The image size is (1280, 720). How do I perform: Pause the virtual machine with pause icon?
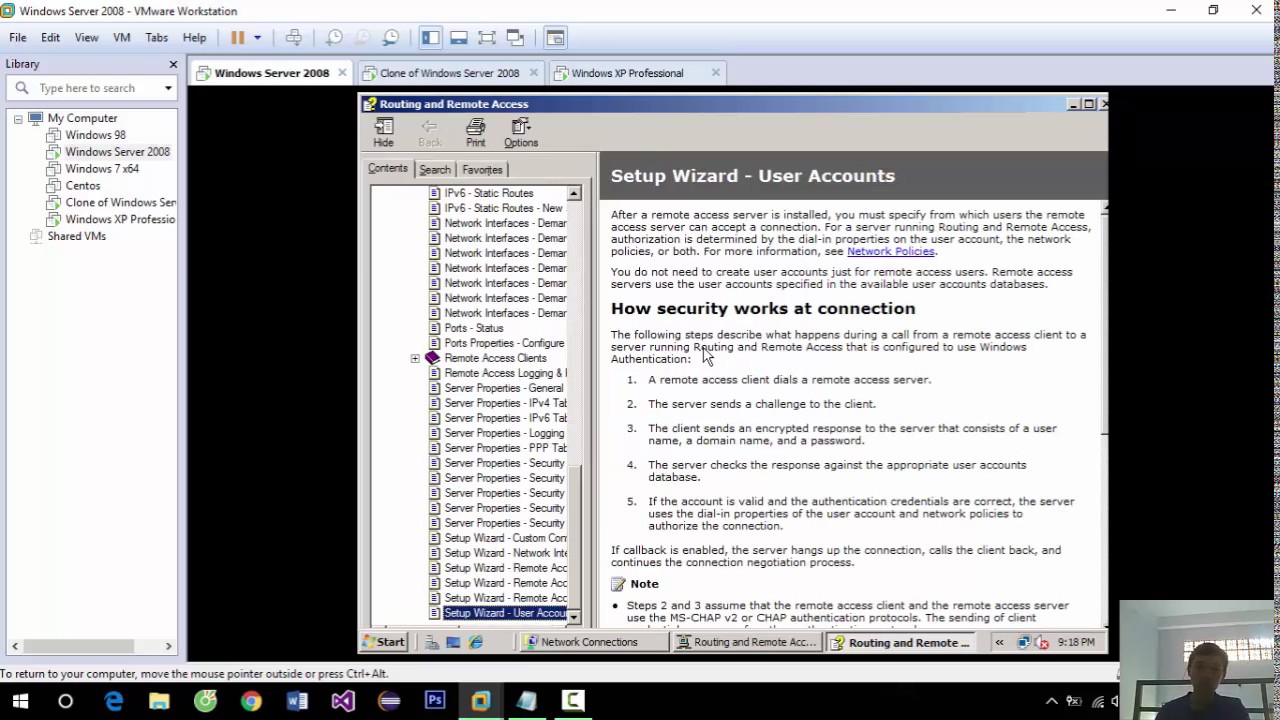(238, 37)
